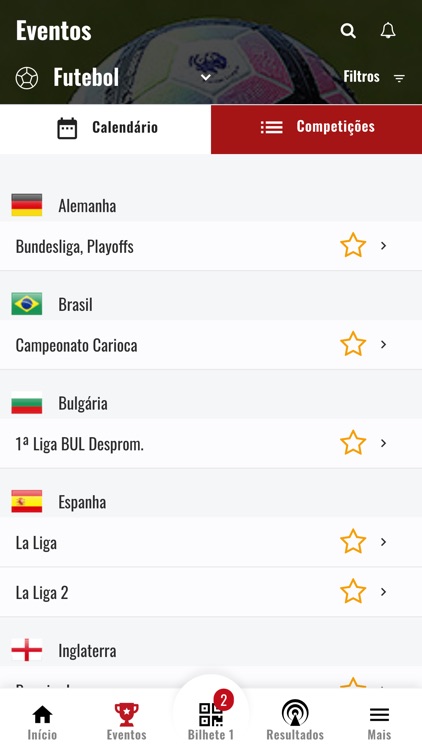This screenshot has width=422, height=750.
Task: Tap the Espanha country header
Action: 211,501
